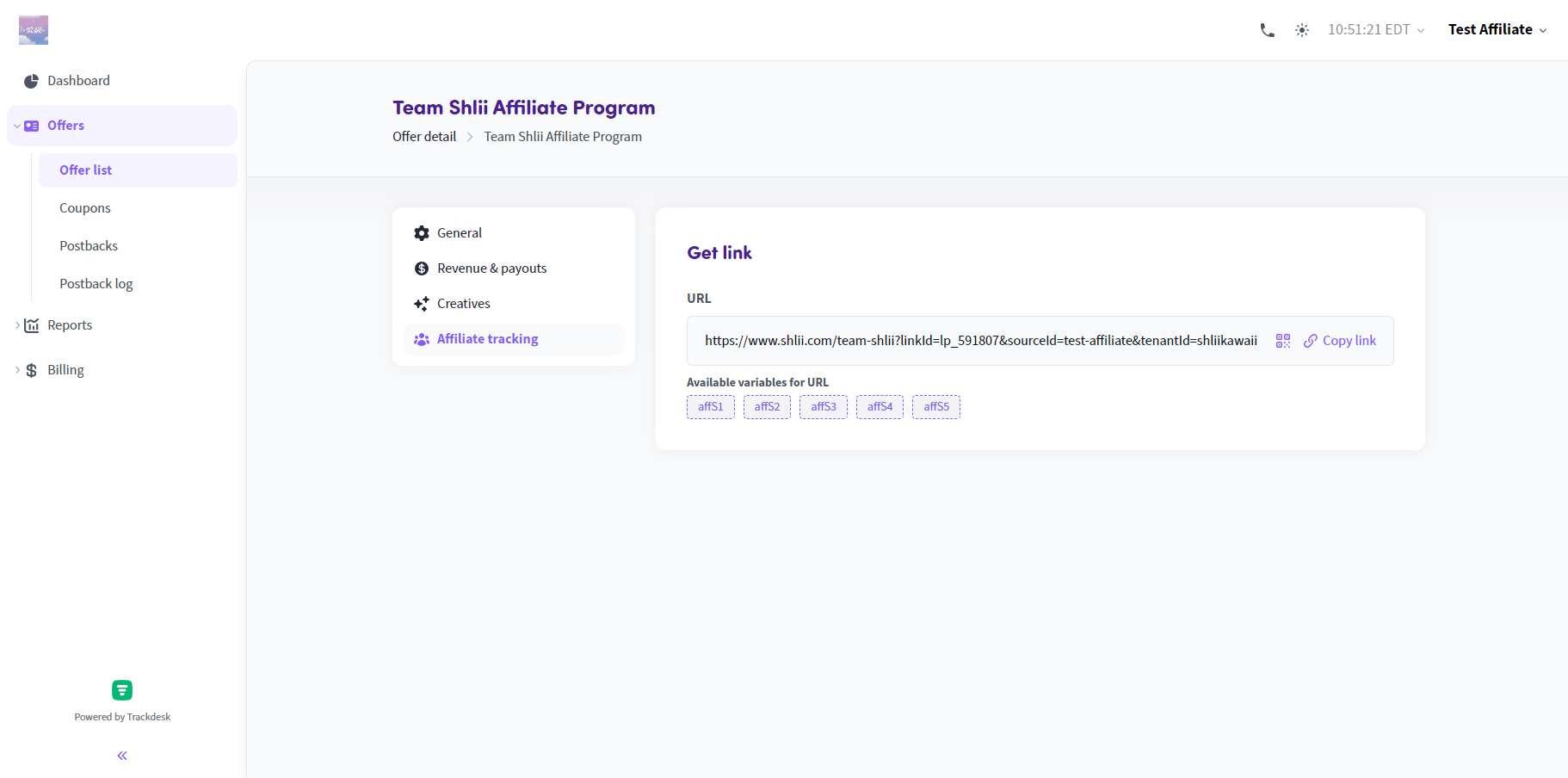Expand the Reports menu chevron
The width and height of the screenshot is (1568, 778).
point(16,325)
